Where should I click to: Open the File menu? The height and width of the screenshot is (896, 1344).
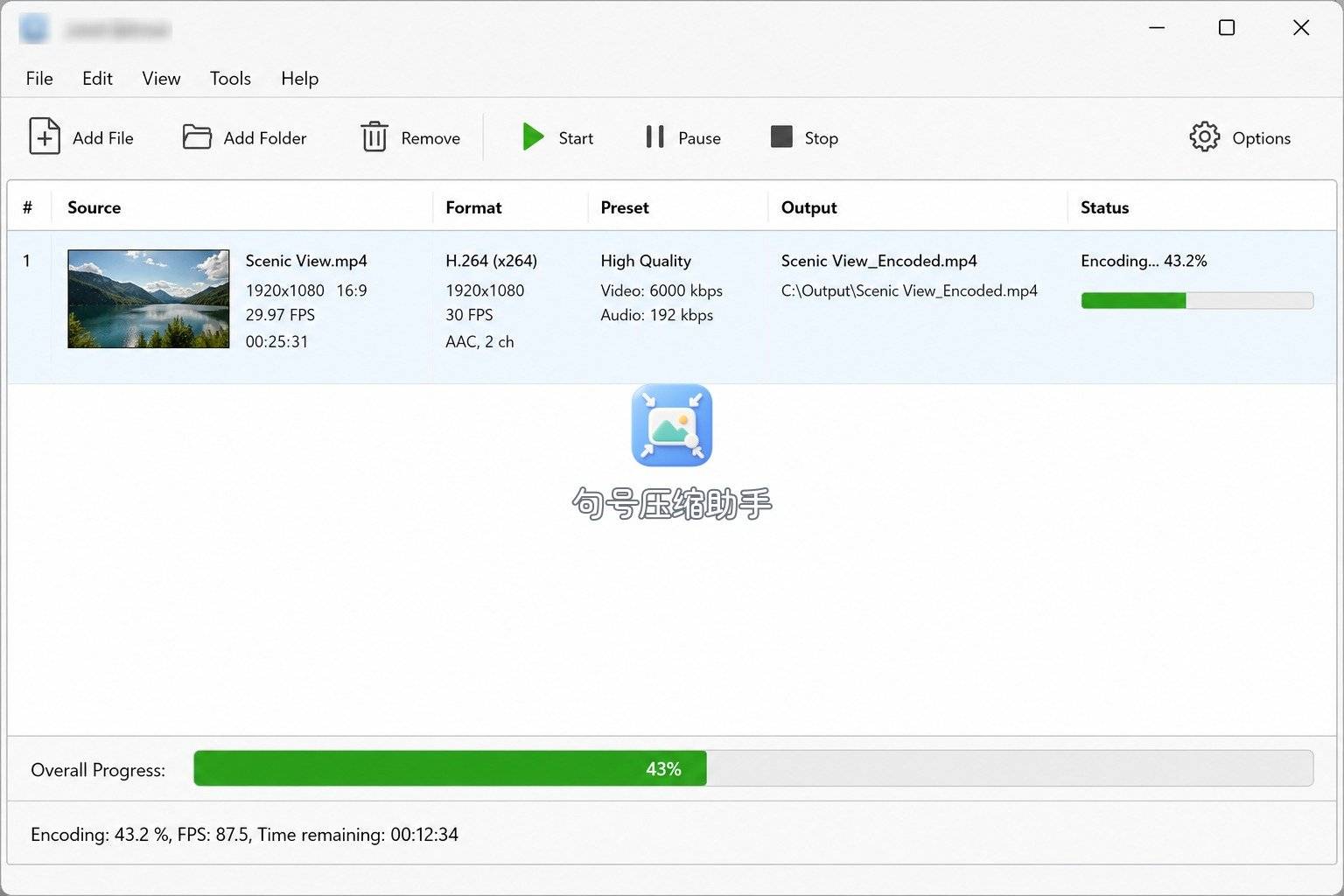click(x=39, y=79)
